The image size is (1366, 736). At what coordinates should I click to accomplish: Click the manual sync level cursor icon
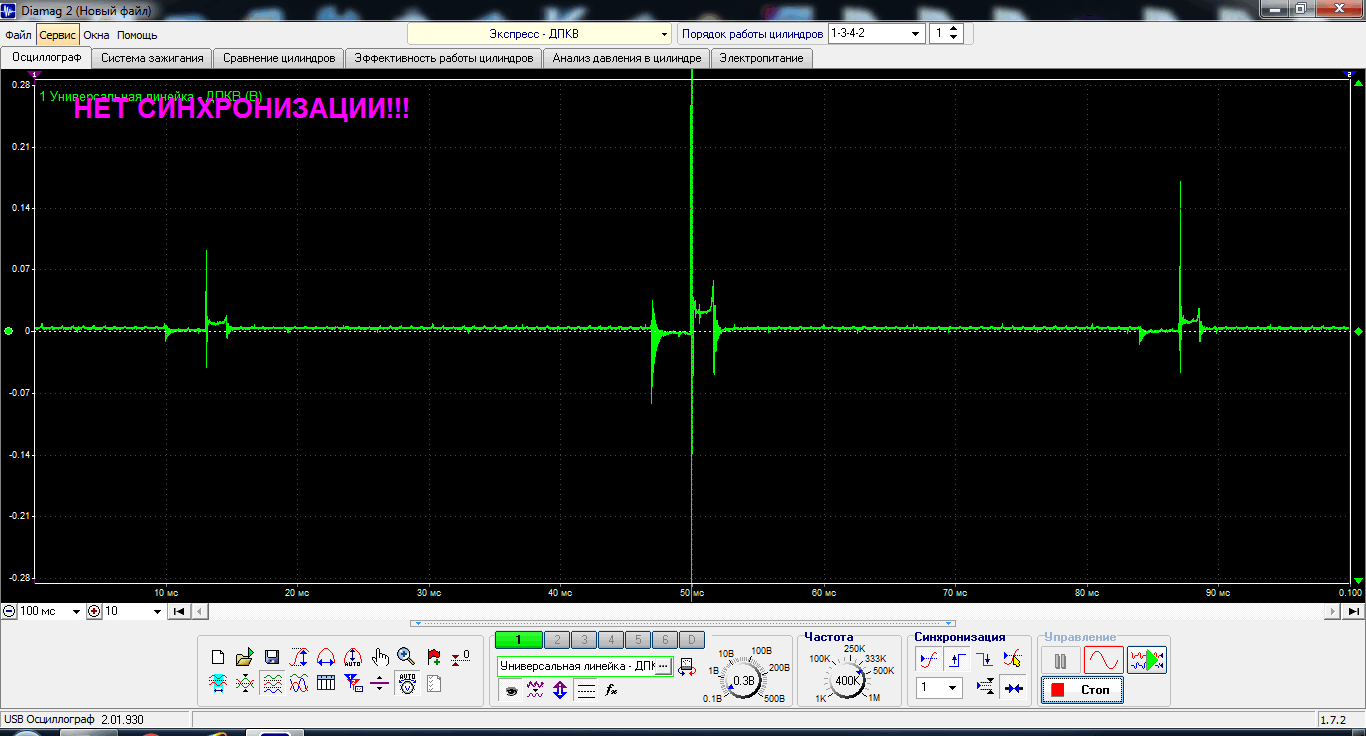[x=1013, y=660]
